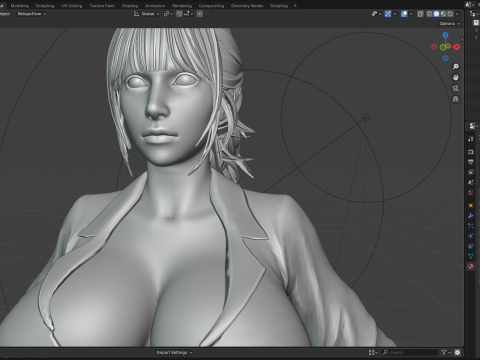Open the overlays options dropdown arrow
Viewport: 480px width, 360px height.
pos(411,14)
